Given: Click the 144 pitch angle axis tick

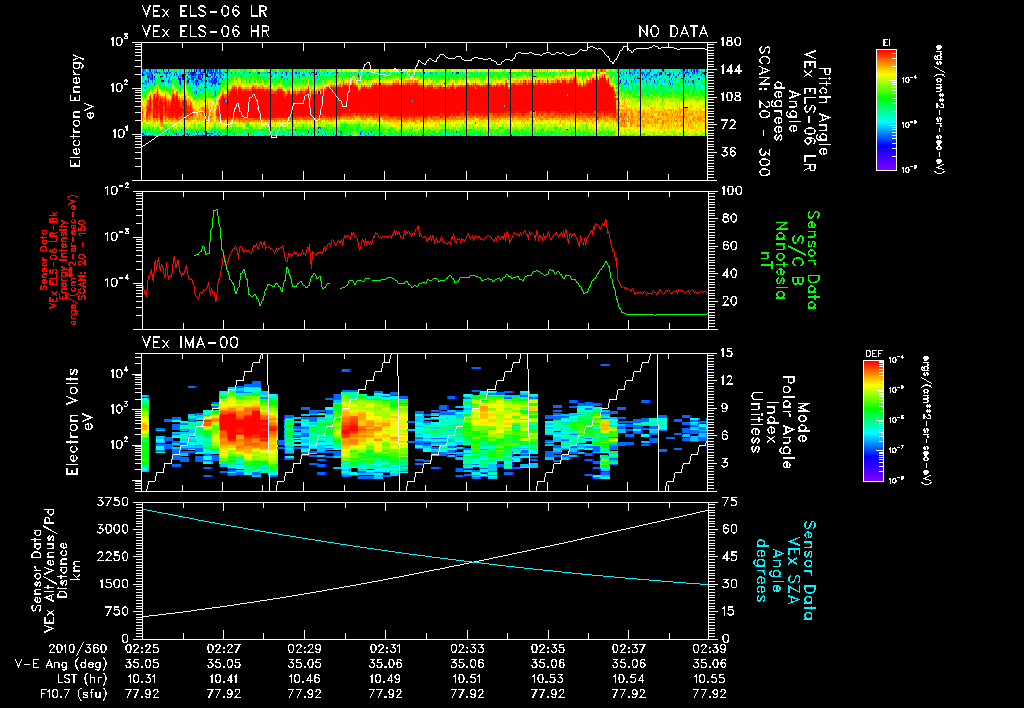Looking at the screenshot, I should click(x=730, y=69).
